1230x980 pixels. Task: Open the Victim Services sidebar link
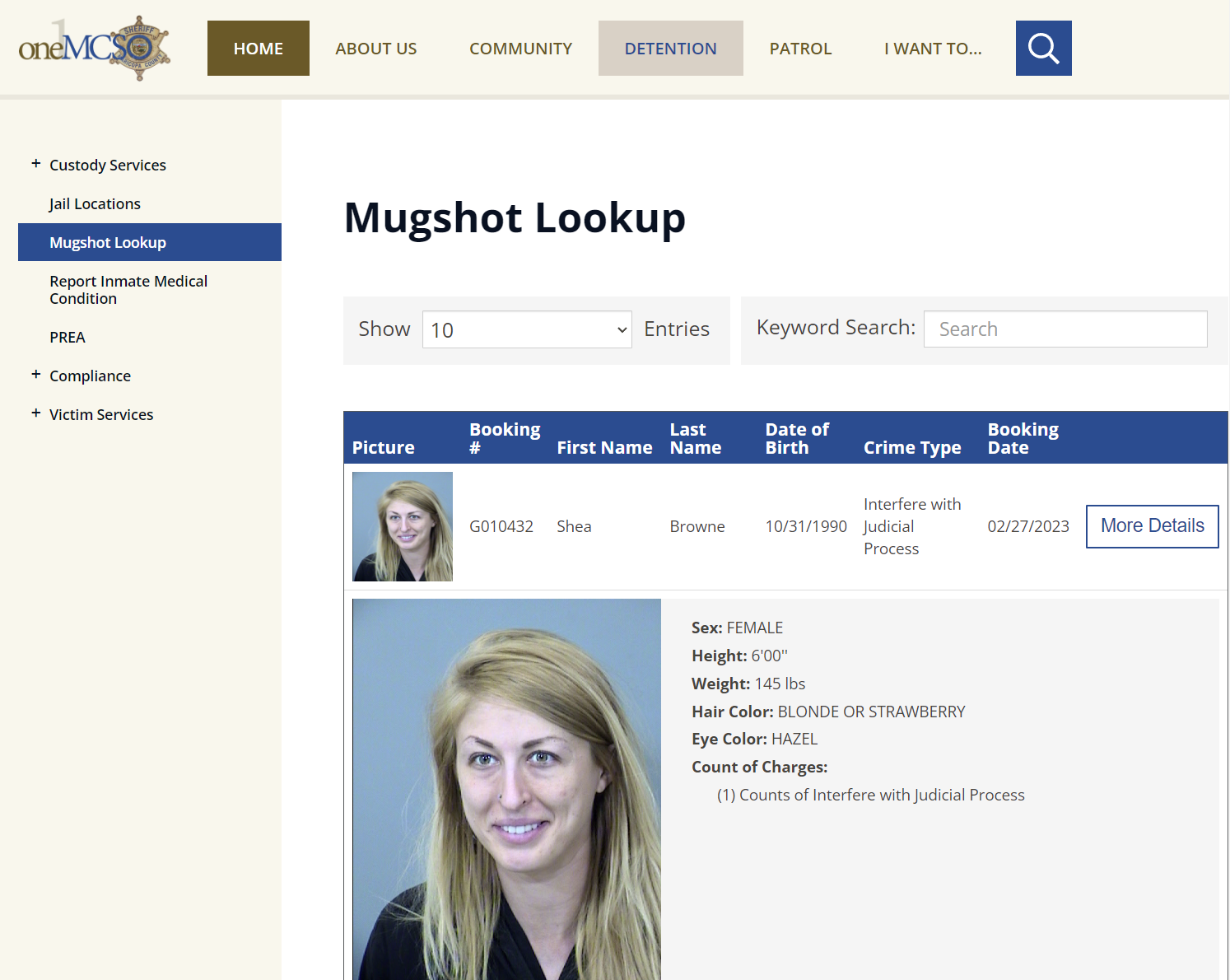(101, 414)
